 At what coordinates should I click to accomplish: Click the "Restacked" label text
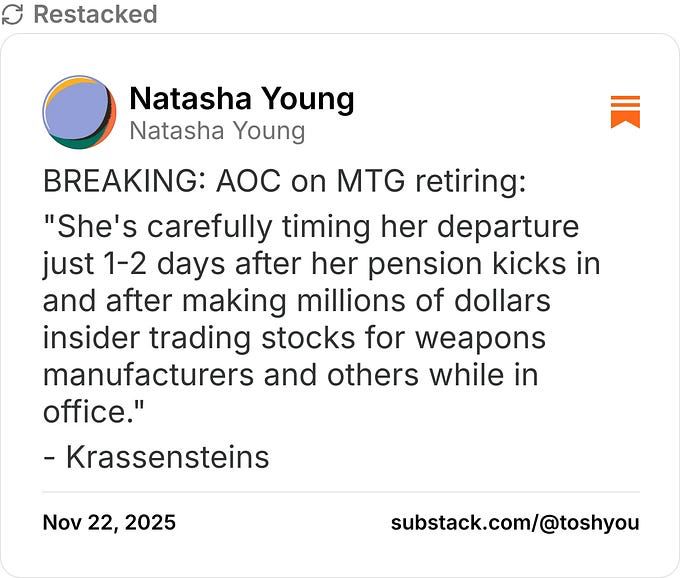point(95,15)
